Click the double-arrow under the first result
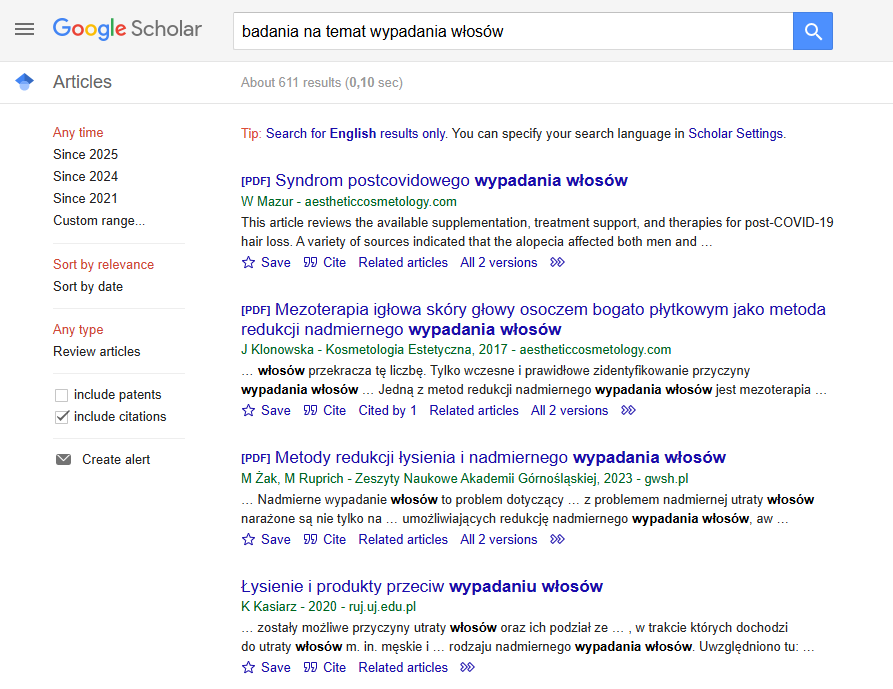The height and width of the screenshot is (689, 893). click(556, 262)
